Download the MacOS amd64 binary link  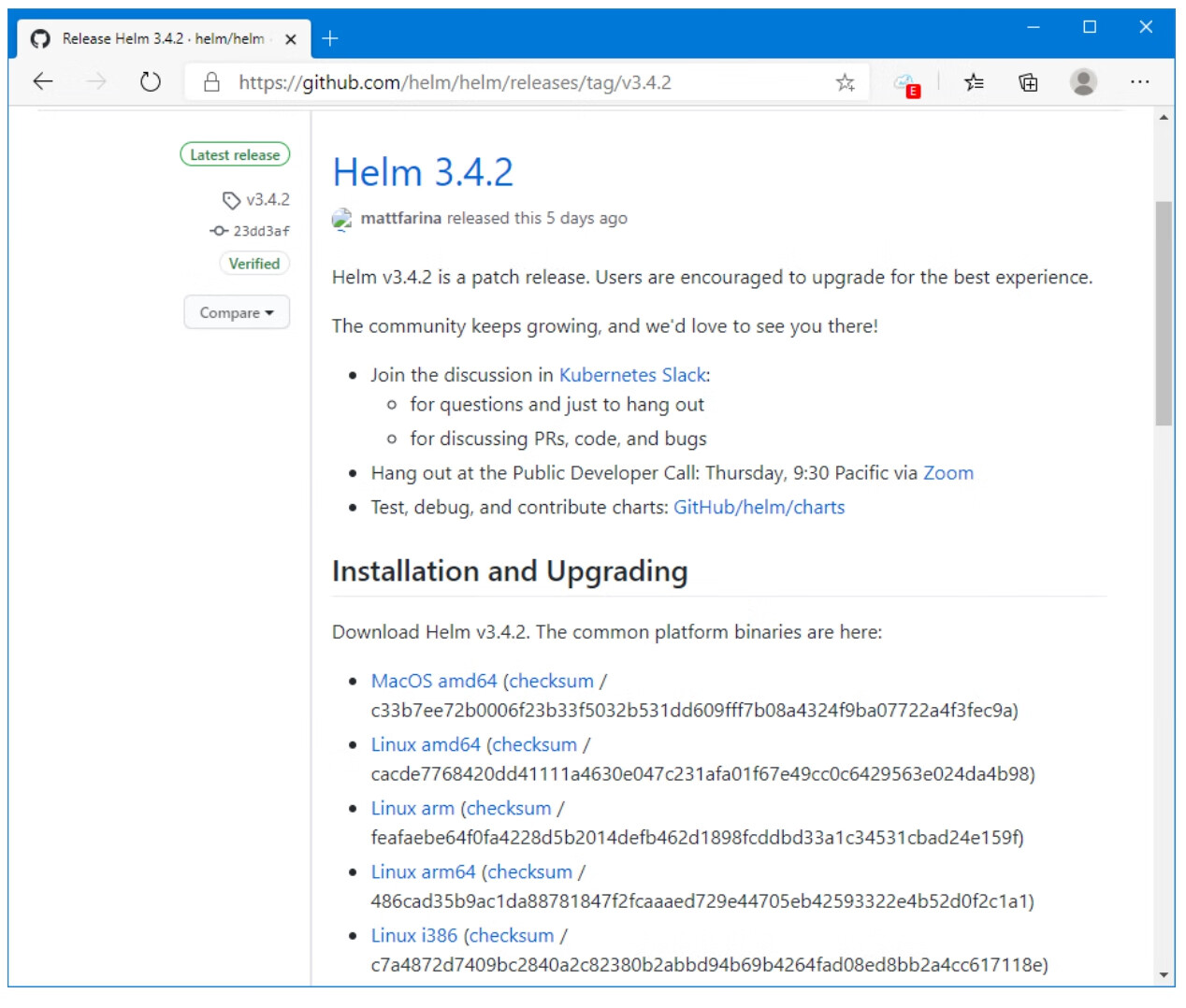pyautogui.click(x=434, y=681)
